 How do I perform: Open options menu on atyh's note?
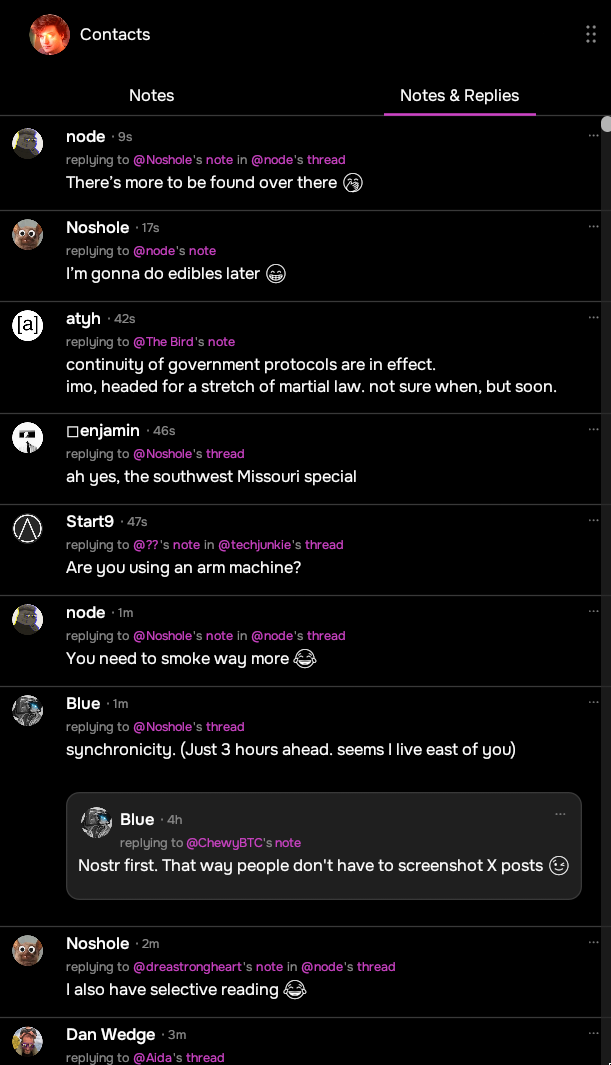(x=593, y=318)
